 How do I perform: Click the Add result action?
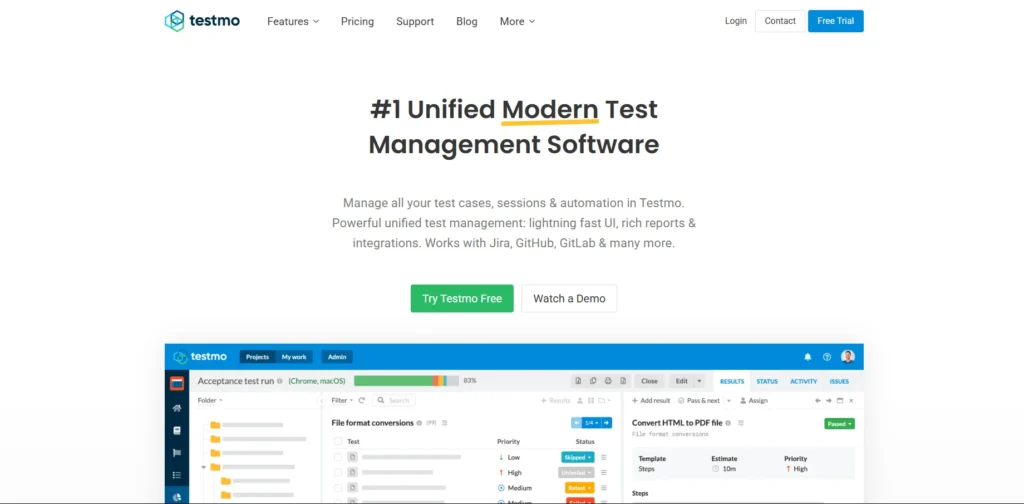pos(651,400)
